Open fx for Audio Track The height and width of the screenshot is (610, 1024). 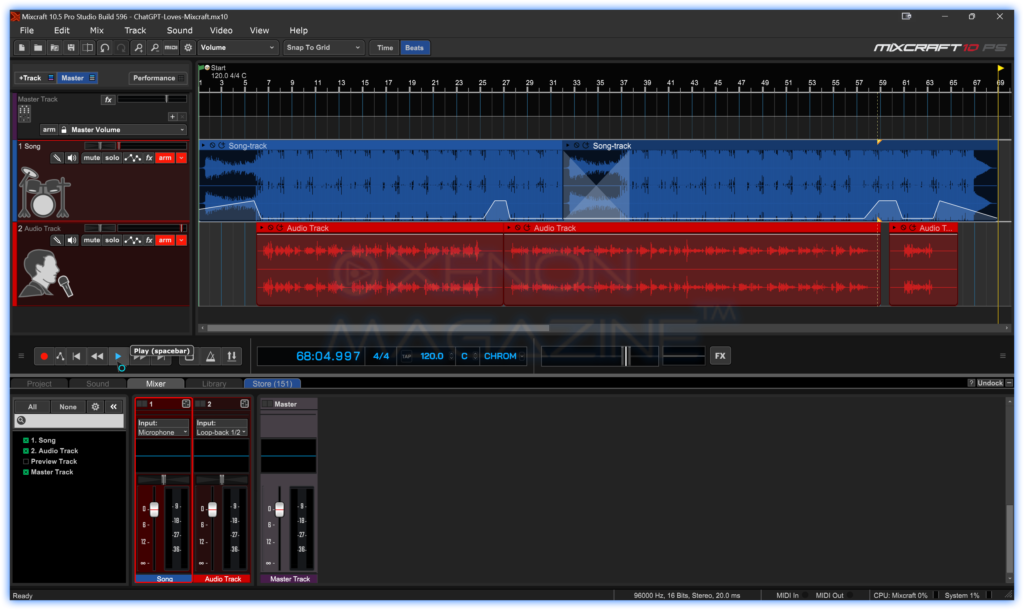(149, 240)
